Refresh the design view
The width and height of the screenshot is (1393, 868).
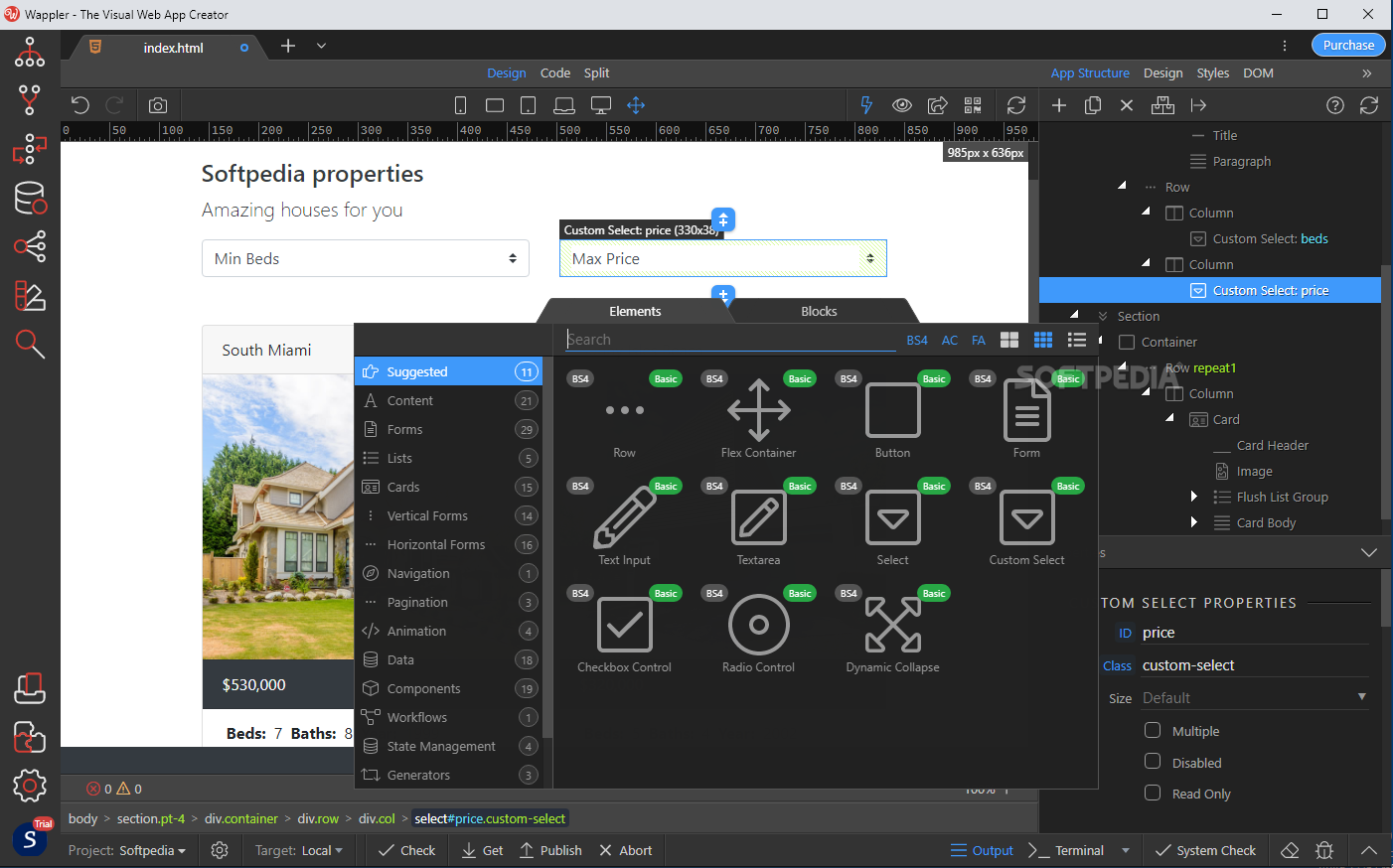click(1015, 105)
